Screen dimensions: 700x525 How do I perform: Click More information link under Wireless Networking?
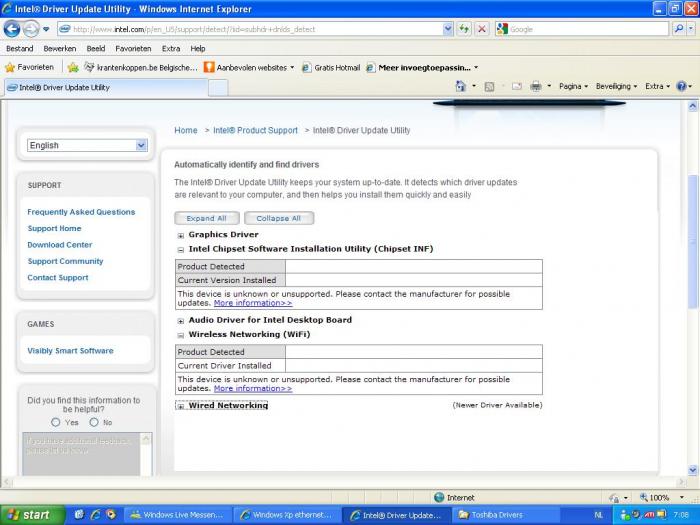[253, 388]
